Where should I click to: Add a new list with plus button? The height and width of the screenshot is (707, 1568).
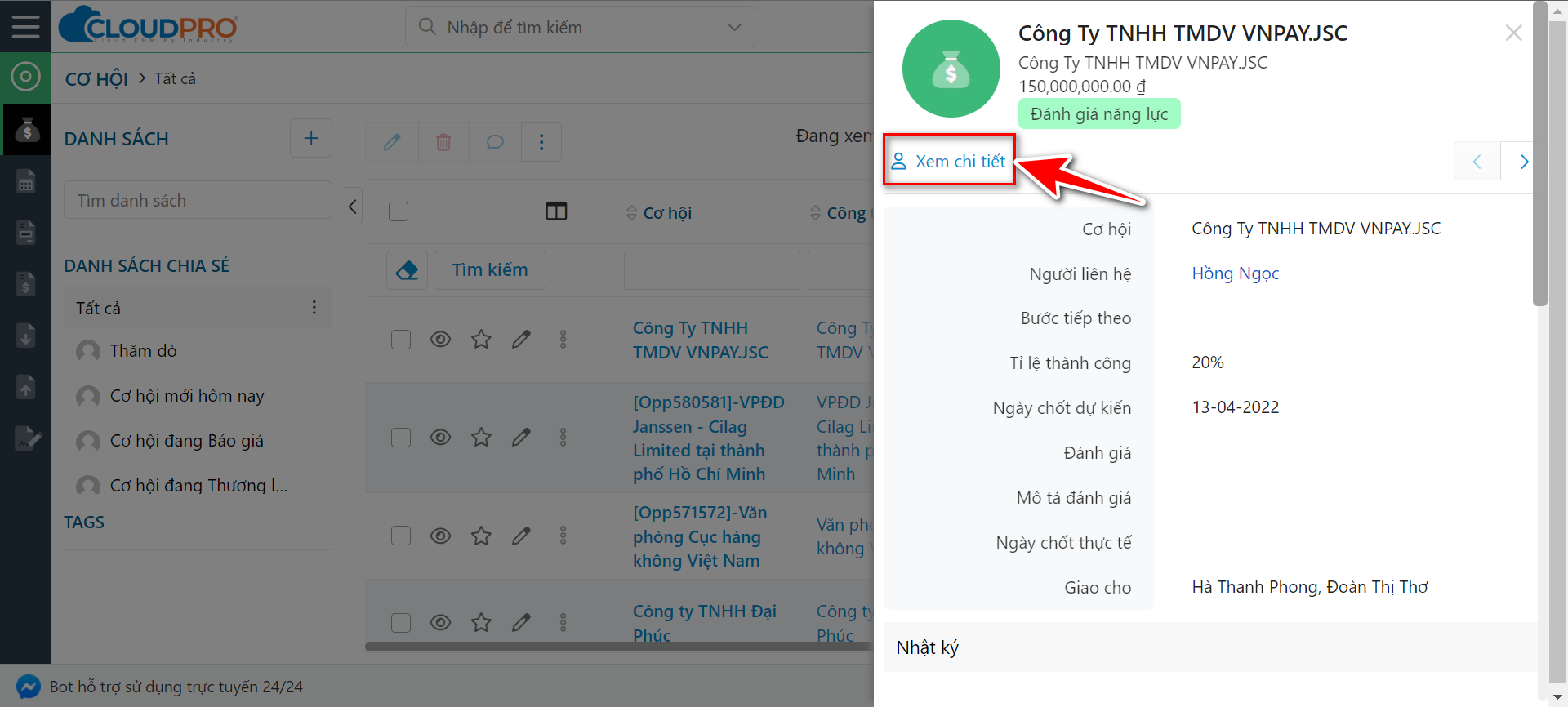click(311, 138)
